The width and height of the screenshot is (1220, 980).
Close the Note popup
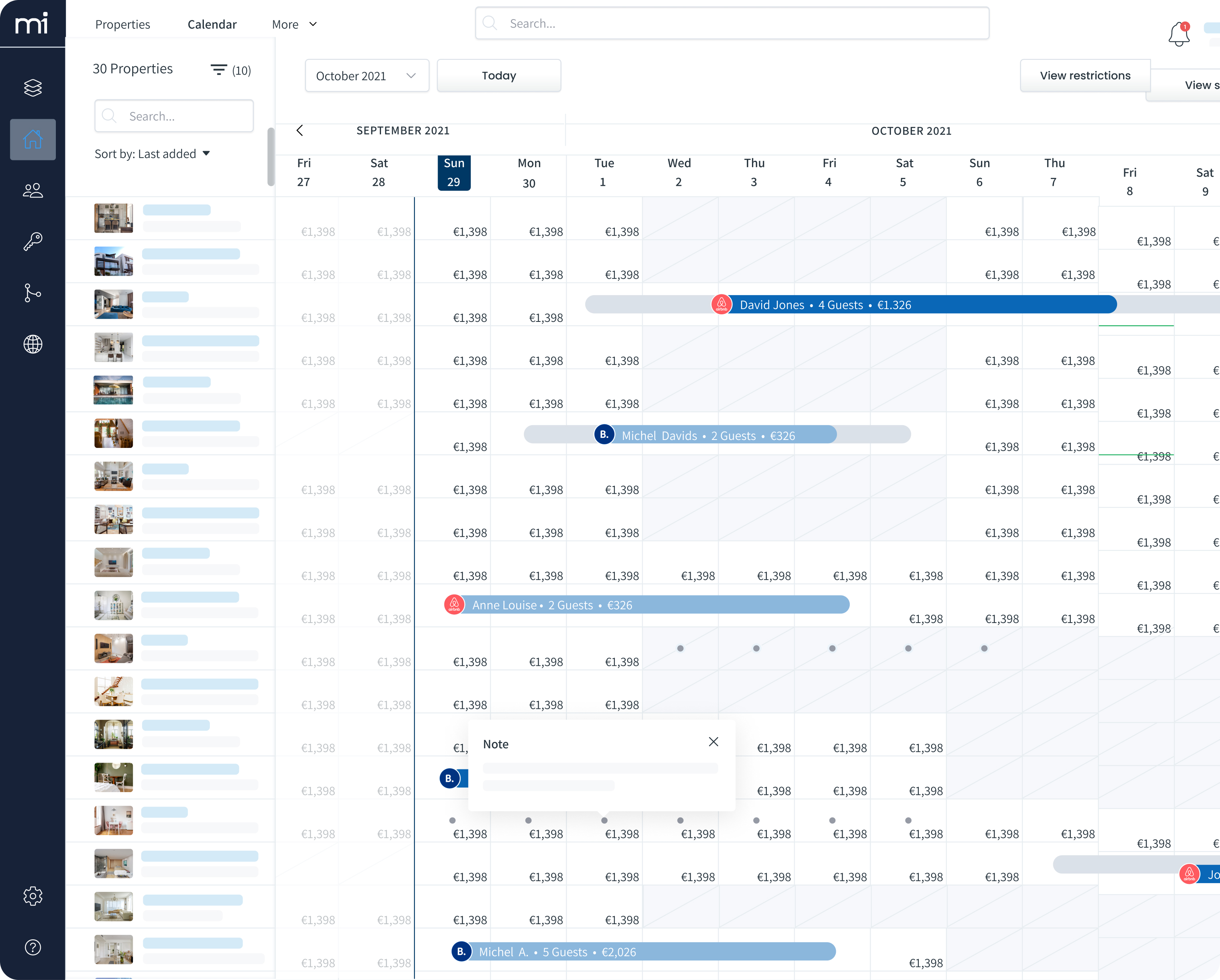click(713, 742)
